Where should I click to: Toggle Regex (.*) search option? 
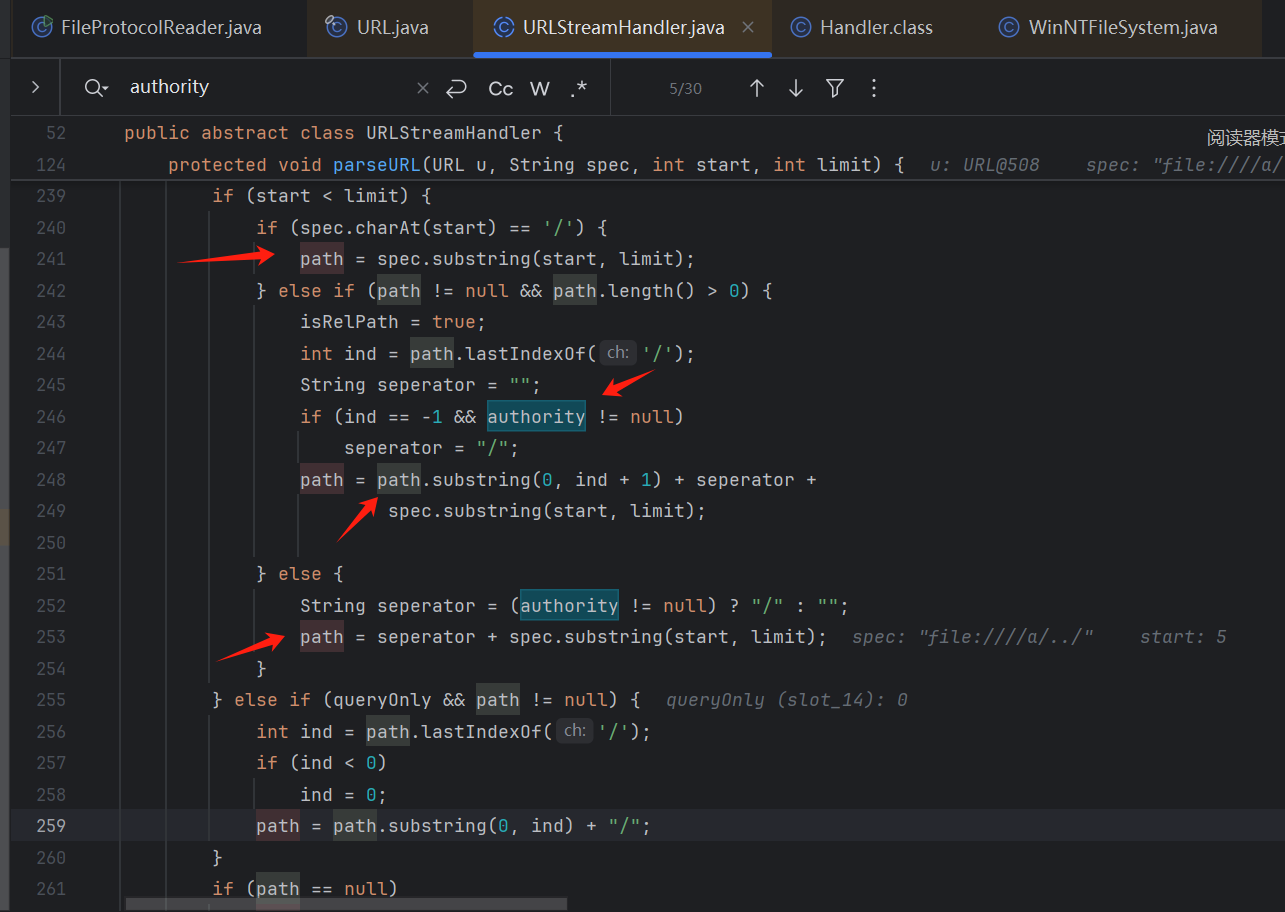pyautogui.click(x=579, y=88)
